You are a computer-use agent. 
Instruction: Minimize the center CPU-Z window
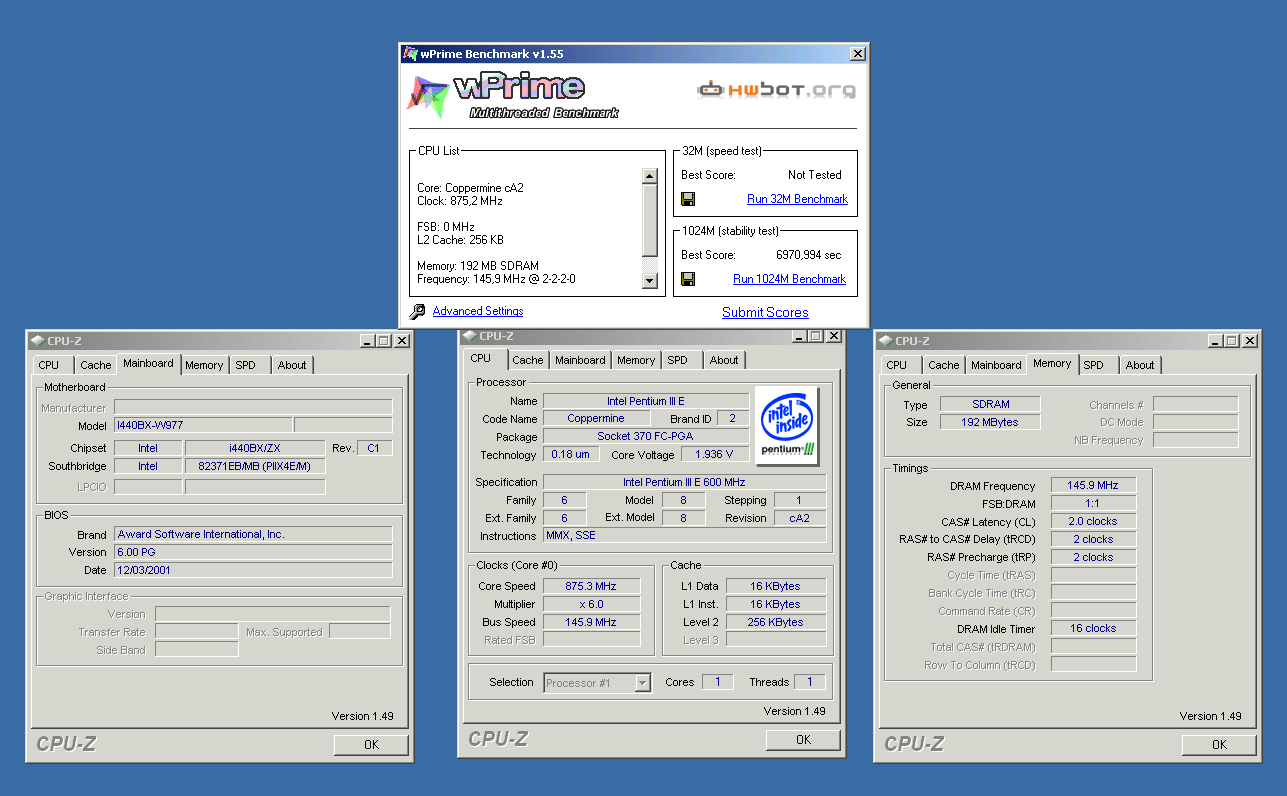point(801,337)
